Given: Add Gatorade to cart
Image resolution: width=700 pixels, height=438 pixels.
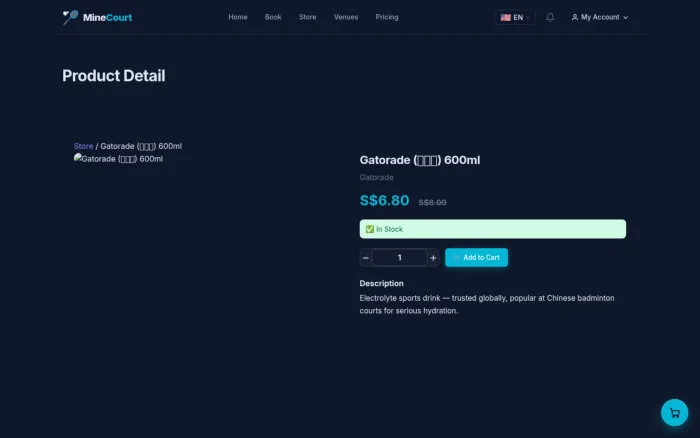Looking at the screenshot, I should pyautogui.click(x=476, y=258).
